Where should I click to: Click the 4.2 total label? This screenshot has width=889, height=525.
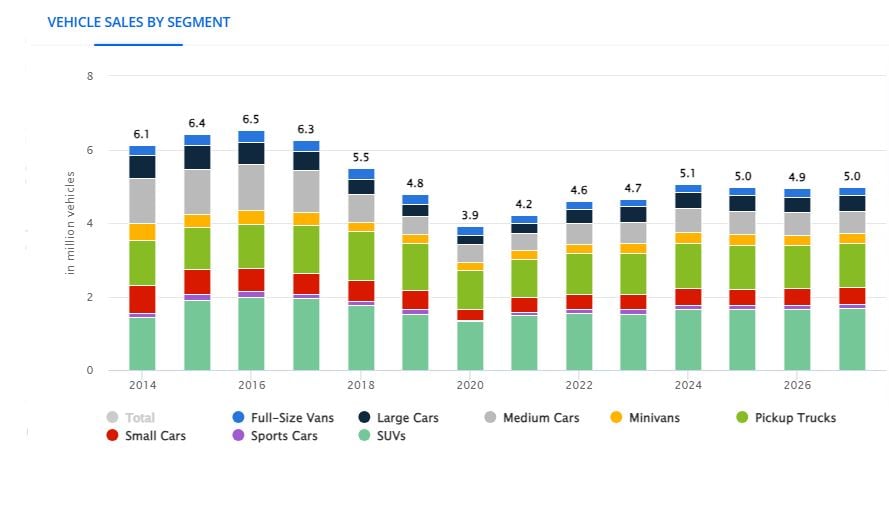pos(524,204)
